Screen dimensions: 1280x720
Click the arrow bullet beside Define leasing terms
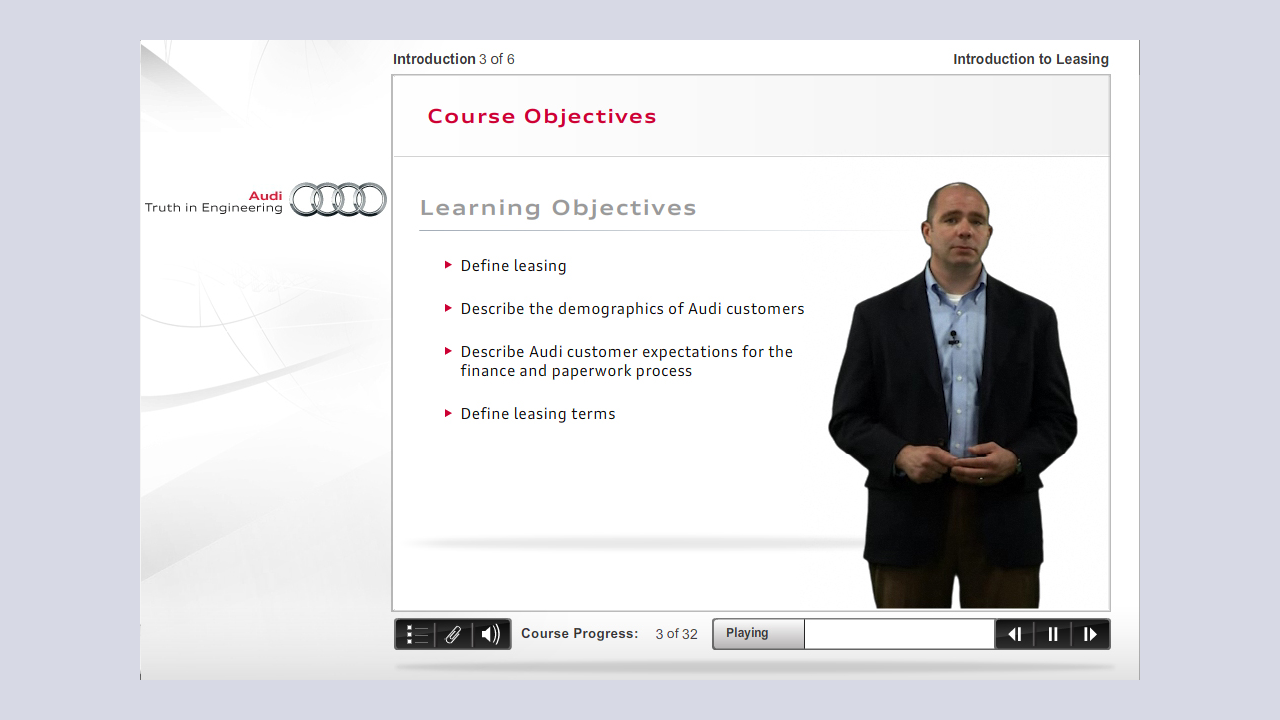point(448,413)
